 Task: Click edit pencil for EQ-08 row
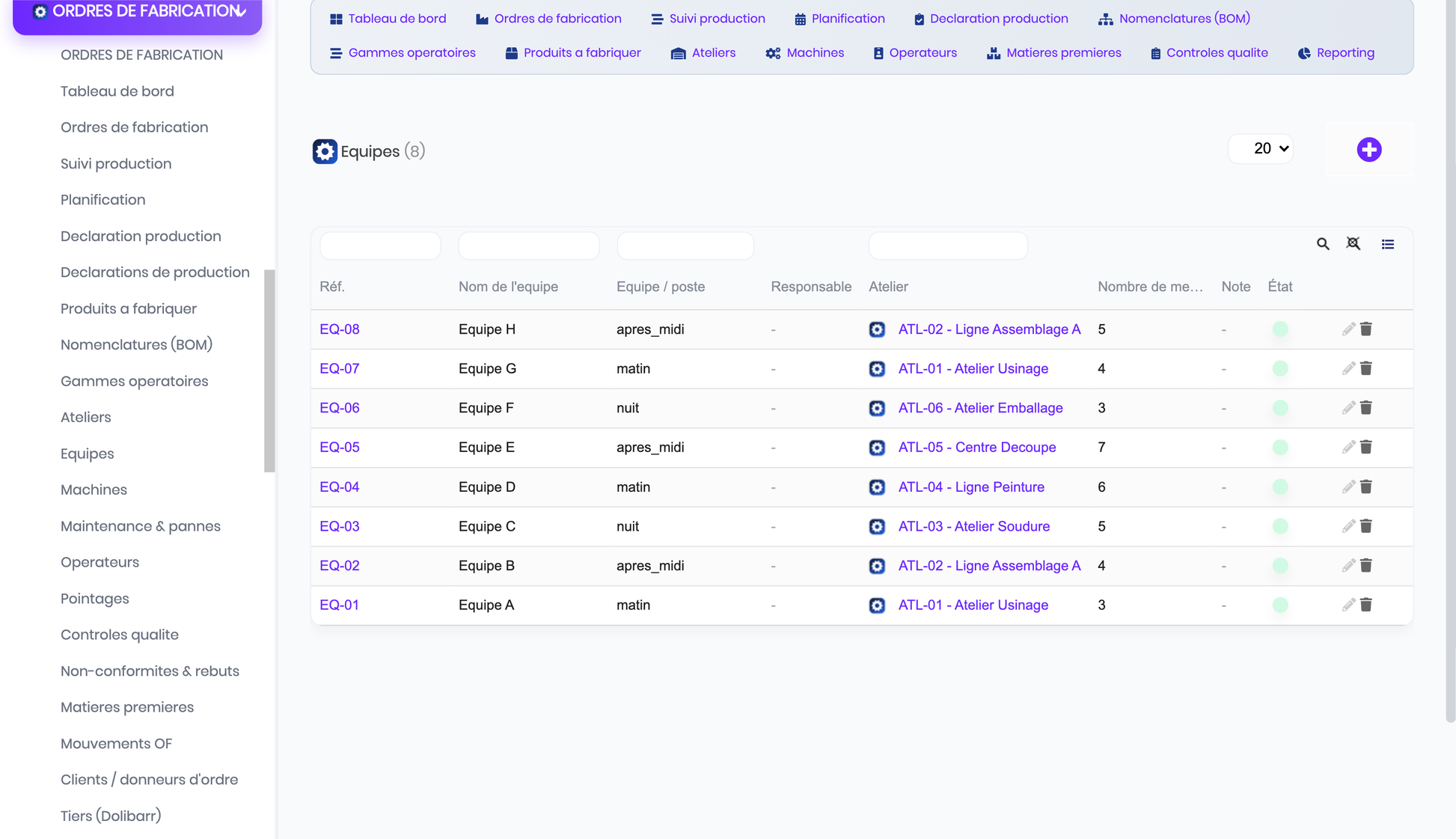[x=1348, y=329]
